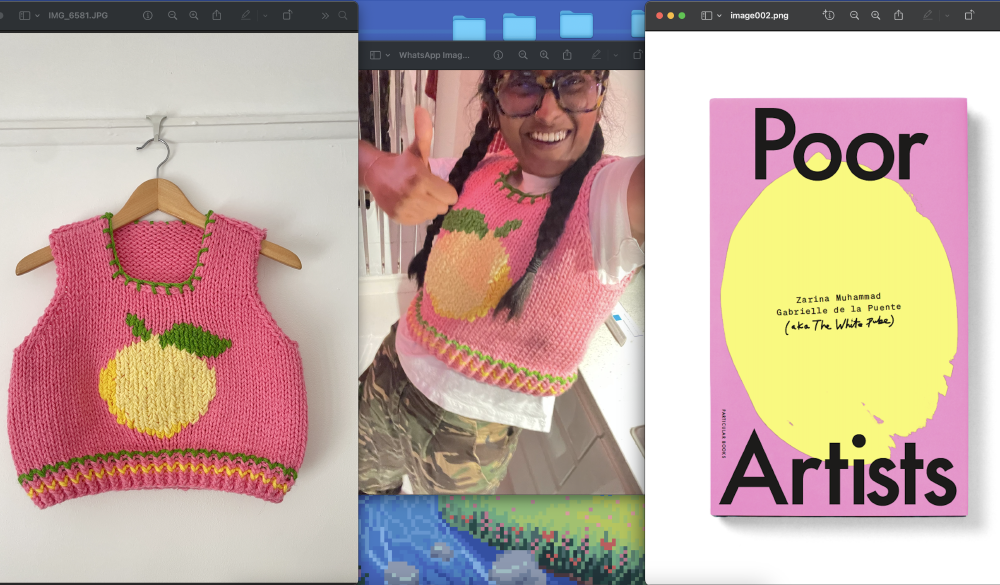Show version history for image002.png
This screenshot has width=1000, height=585.
point(828,15)
